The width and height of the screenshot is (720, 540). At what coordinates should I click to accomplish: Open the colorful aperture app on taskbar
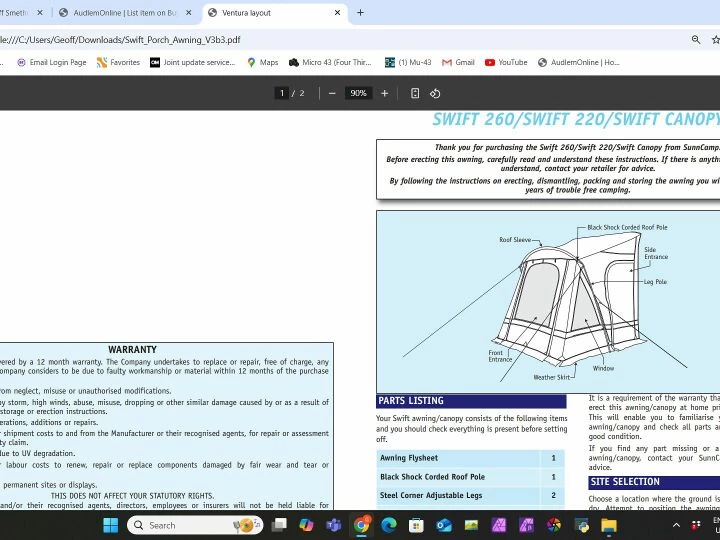coord(554,525)
